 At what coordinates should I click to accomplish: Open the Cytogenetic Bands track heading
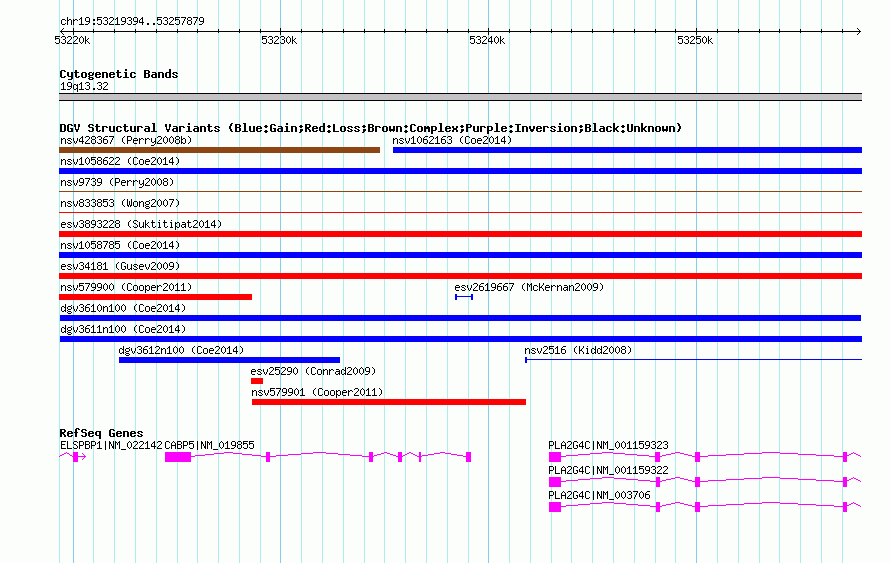coord(119,74)
